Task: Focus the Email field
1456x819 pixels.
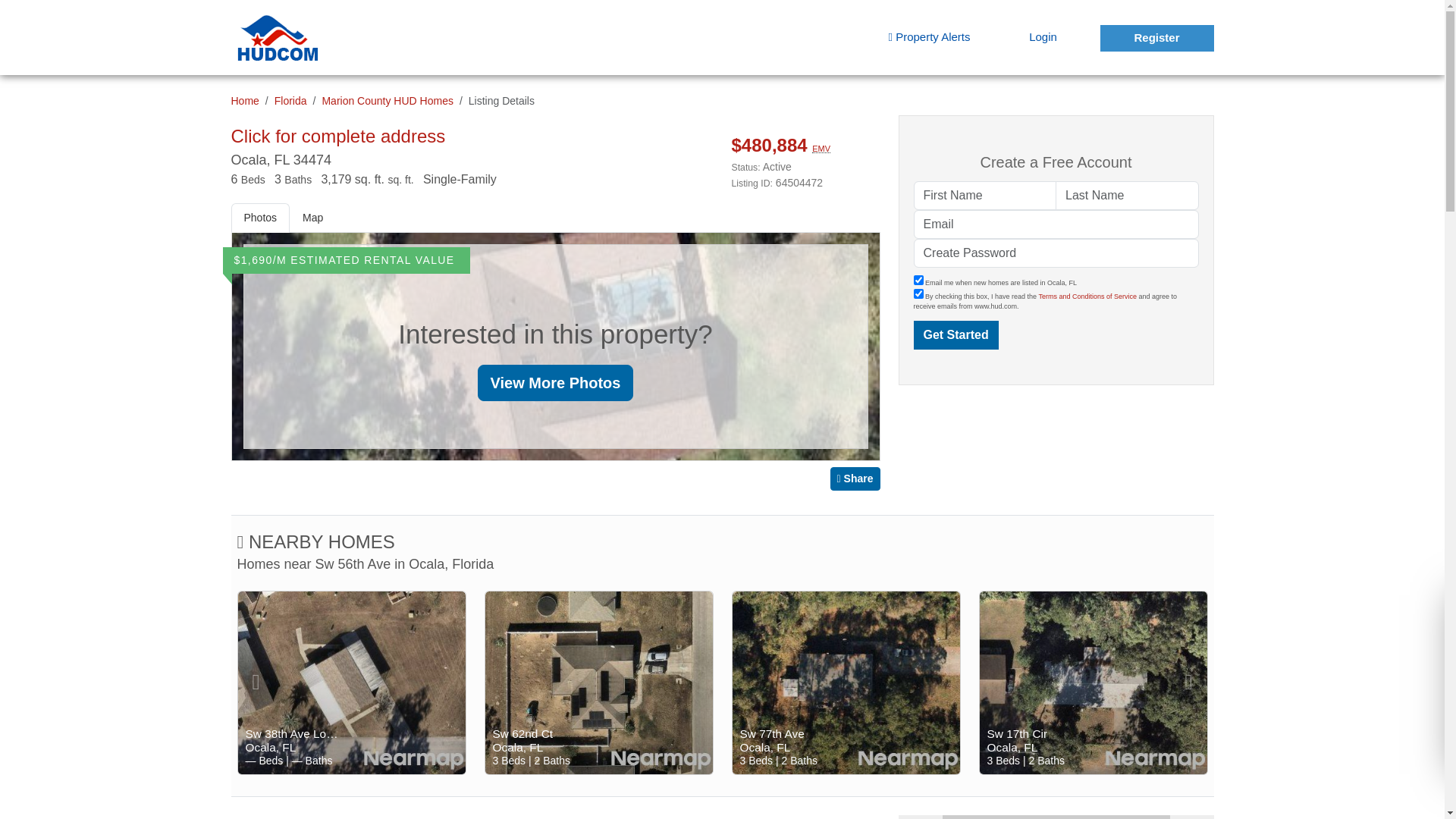Action: (x=1056, y=224)
